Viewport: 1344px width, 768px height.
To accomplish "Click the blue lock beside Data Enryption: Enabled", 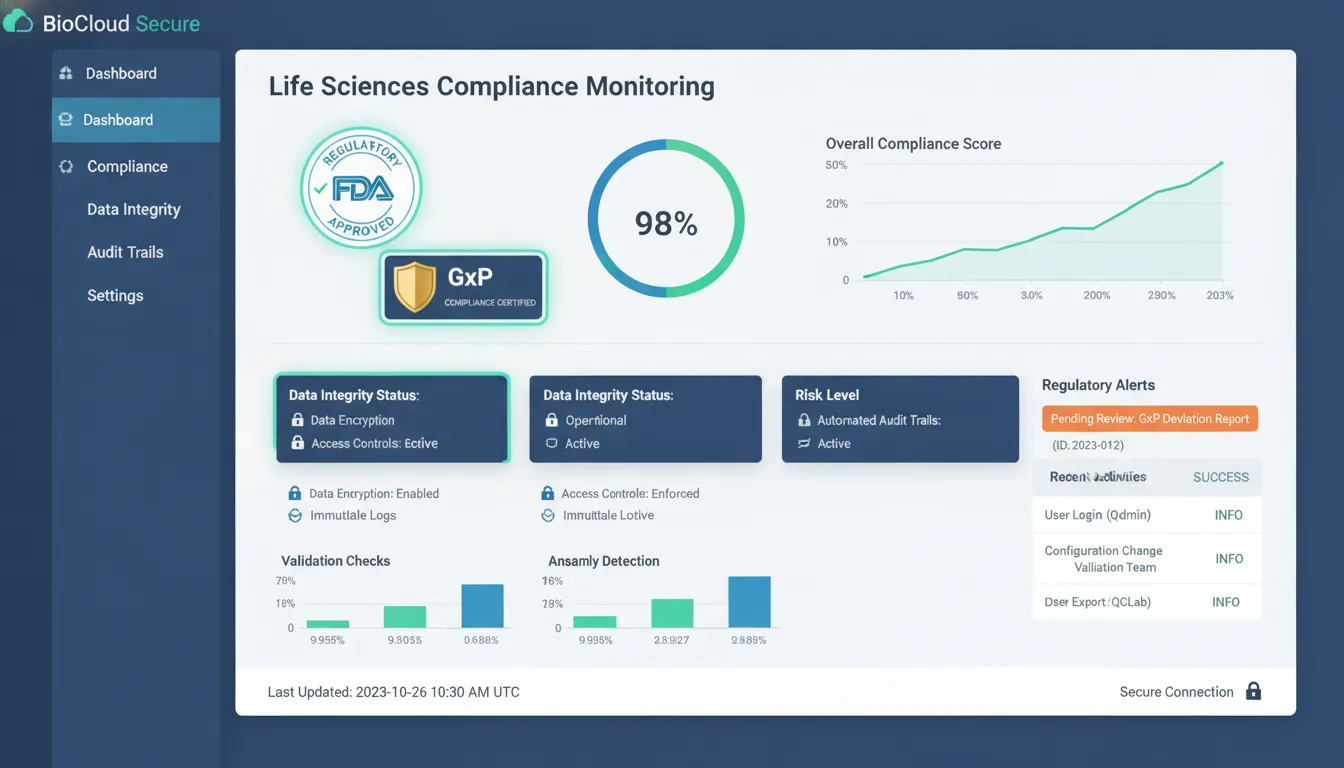I will [x=294, y=493].
